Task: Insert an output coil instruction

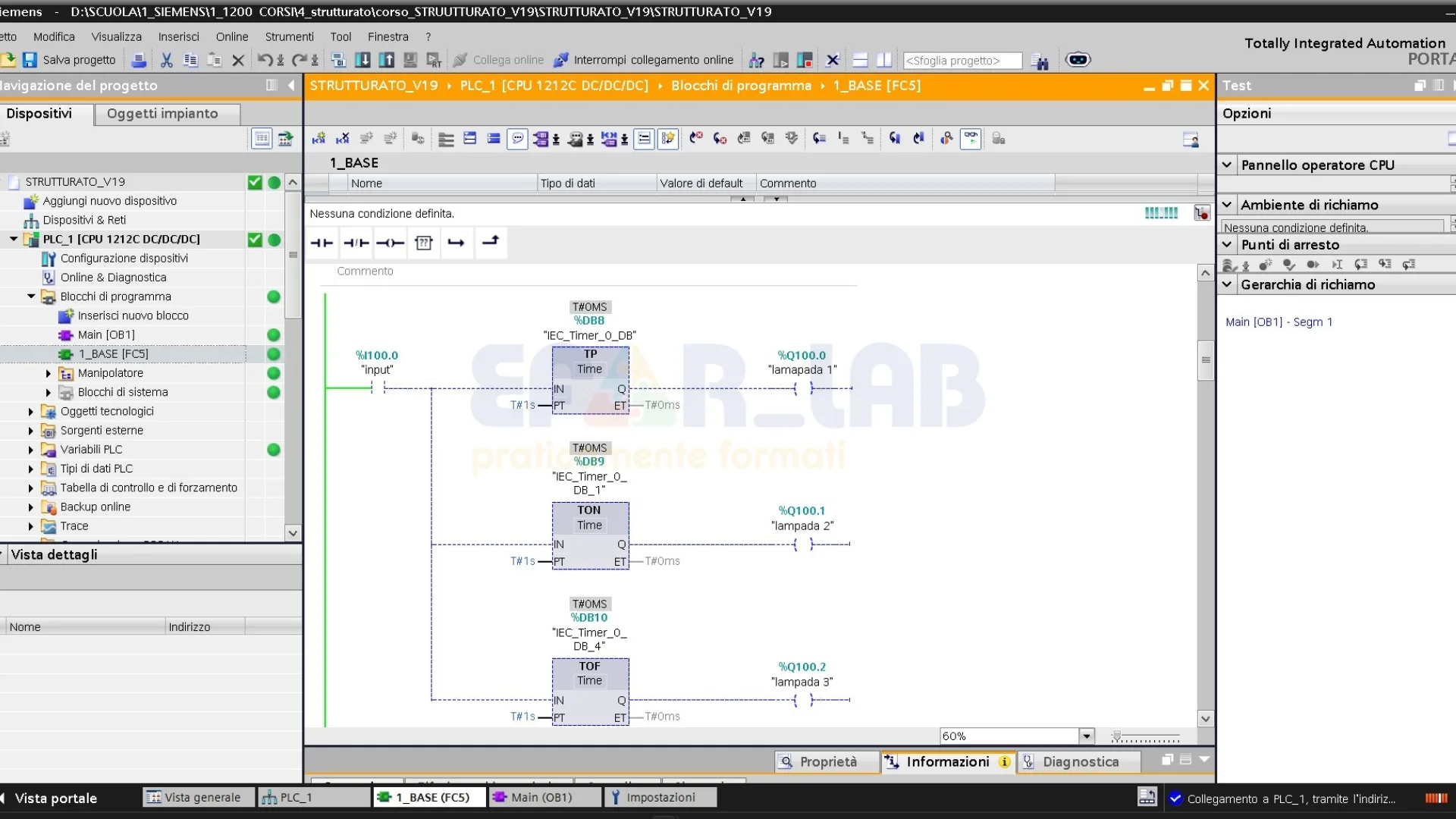Action: [390, 243]
